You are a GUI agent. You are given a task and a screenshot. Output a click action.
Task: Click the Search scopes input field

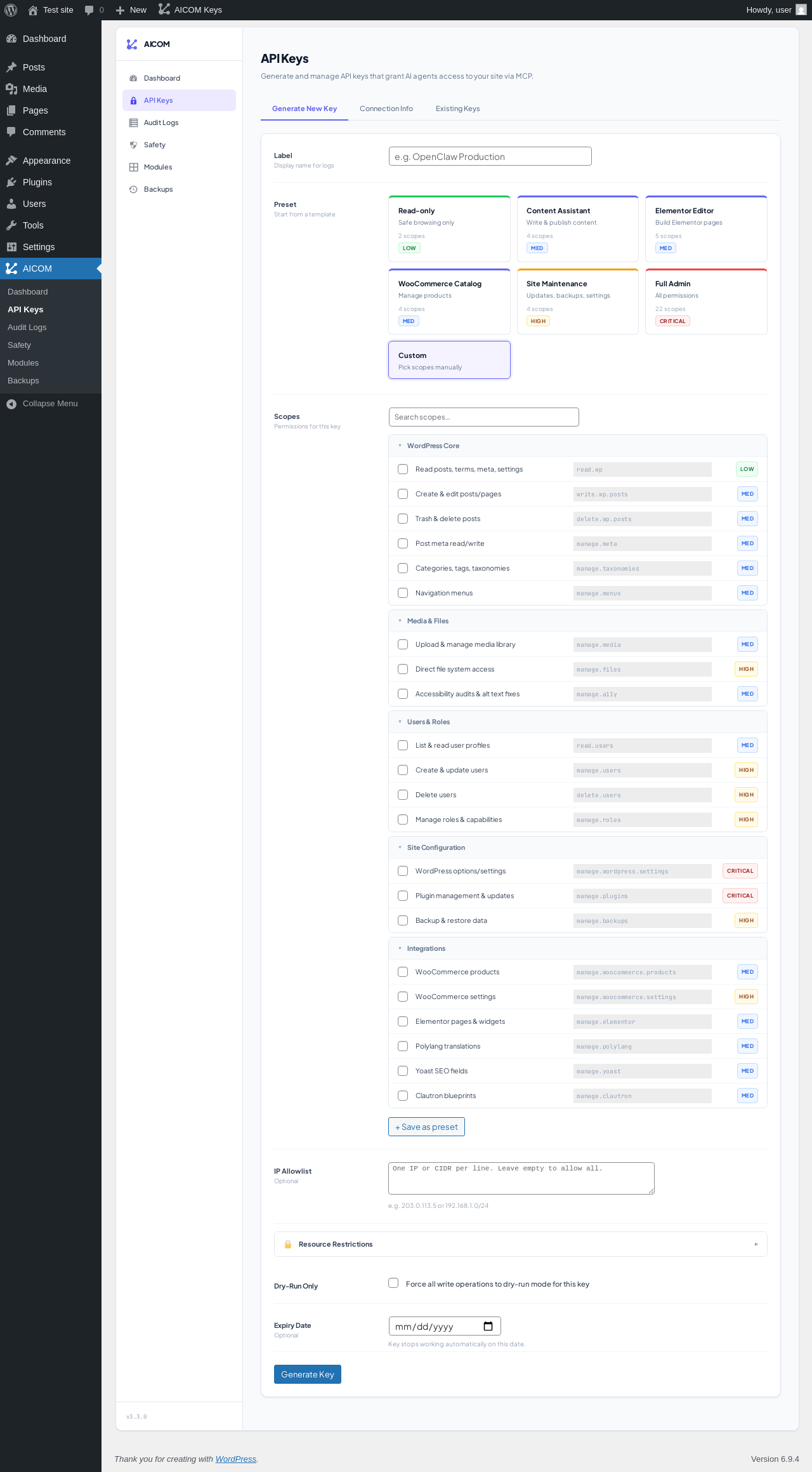click(483, 417)
